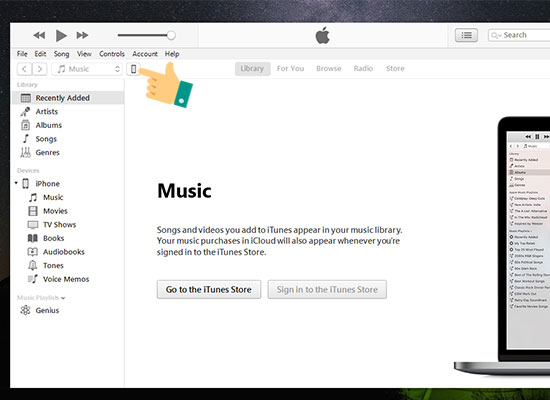Click the volume slider knob
550x400 pixels.
(x=171, y=35)
